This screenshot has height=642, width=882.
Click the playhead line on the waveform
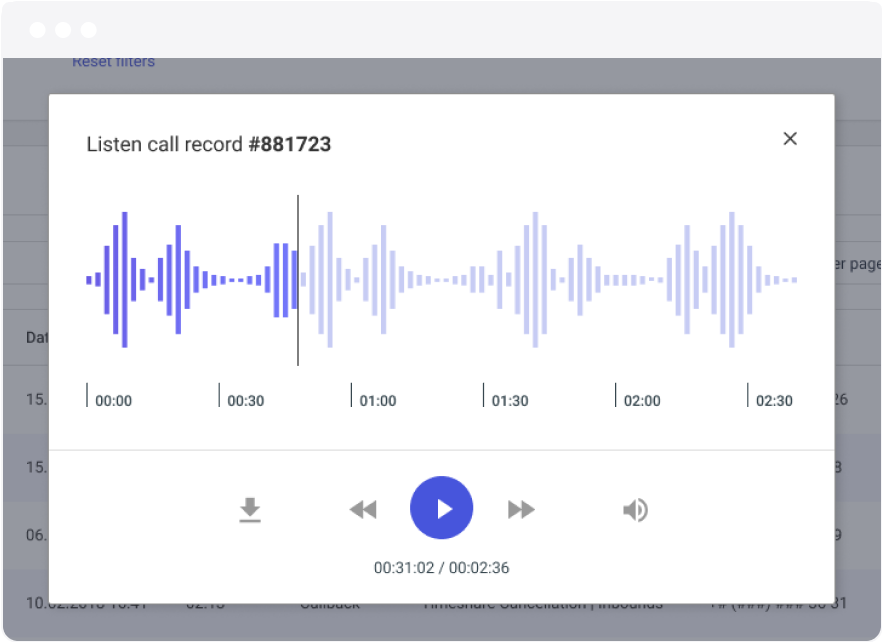pyautogui.click(x=297, y=280)
